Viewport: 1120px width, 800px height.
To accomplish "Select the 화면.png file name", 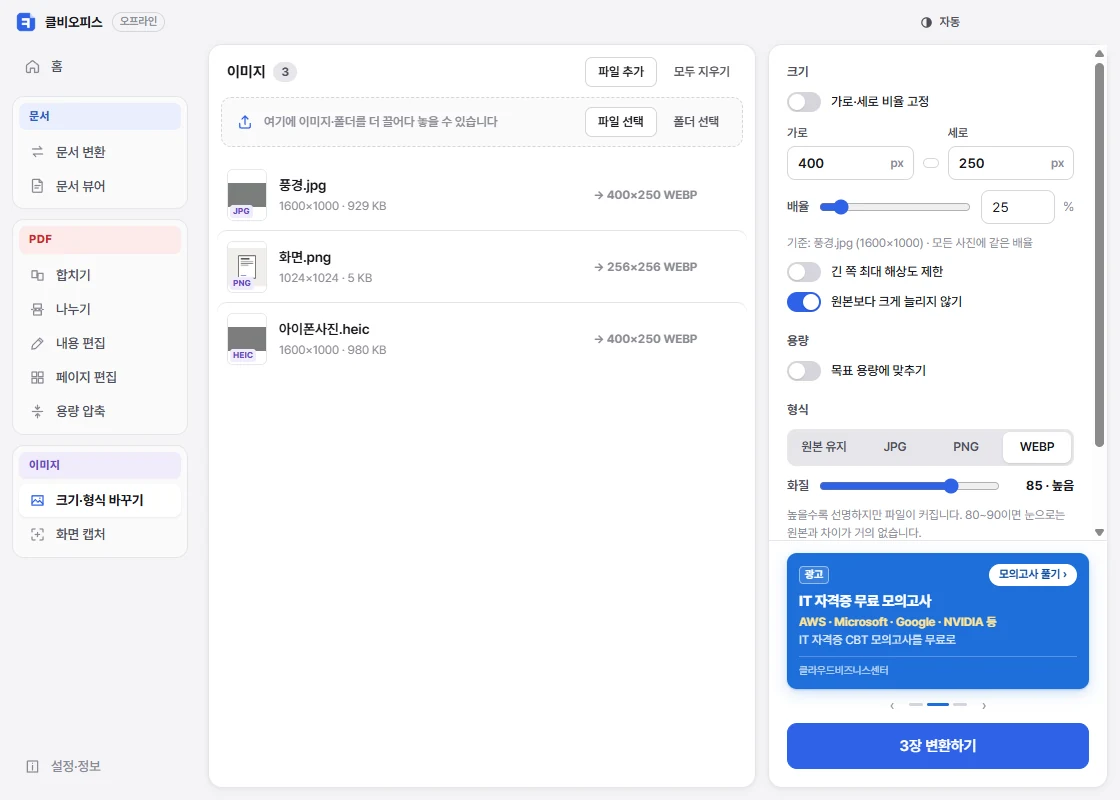I will pyautogui.click(x=304, y=257).
